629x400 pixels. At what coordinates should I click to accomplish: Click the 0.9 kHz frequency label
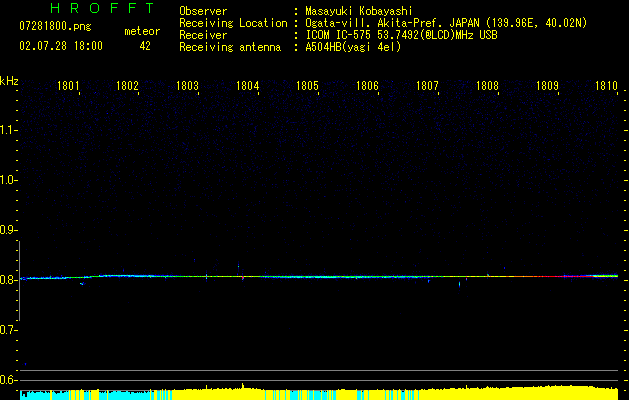click(x=8, y=230)
